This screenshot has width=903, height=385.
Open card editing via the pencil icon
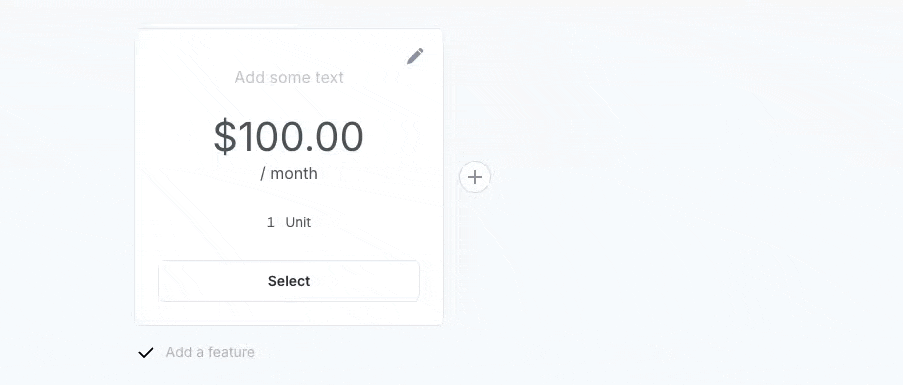[415, 56]
